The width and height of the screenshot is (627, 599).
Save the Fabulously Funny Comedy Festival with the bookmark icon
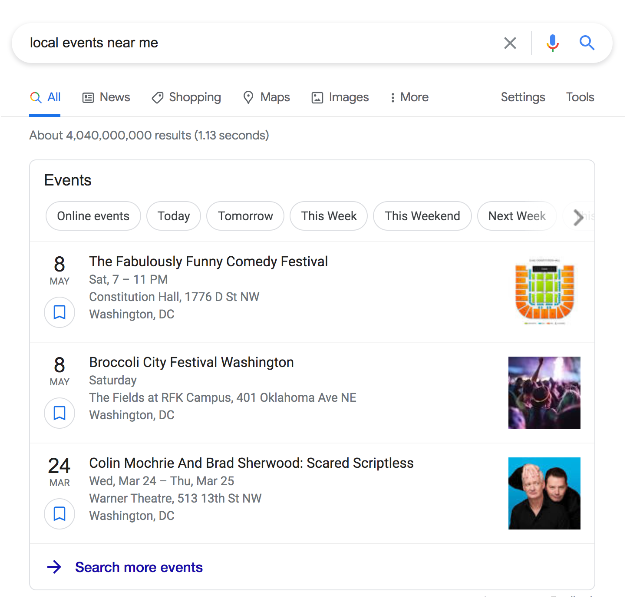(x=60, y=312)
